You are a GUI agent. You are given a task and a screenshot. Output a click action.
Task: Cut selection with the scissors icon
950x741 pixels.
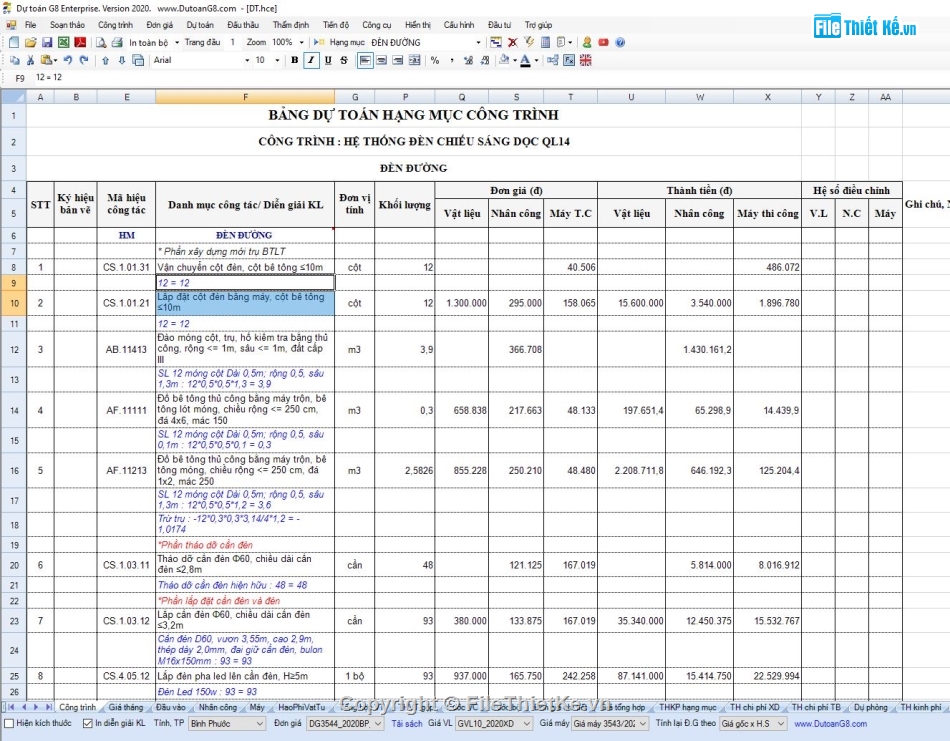30,60
